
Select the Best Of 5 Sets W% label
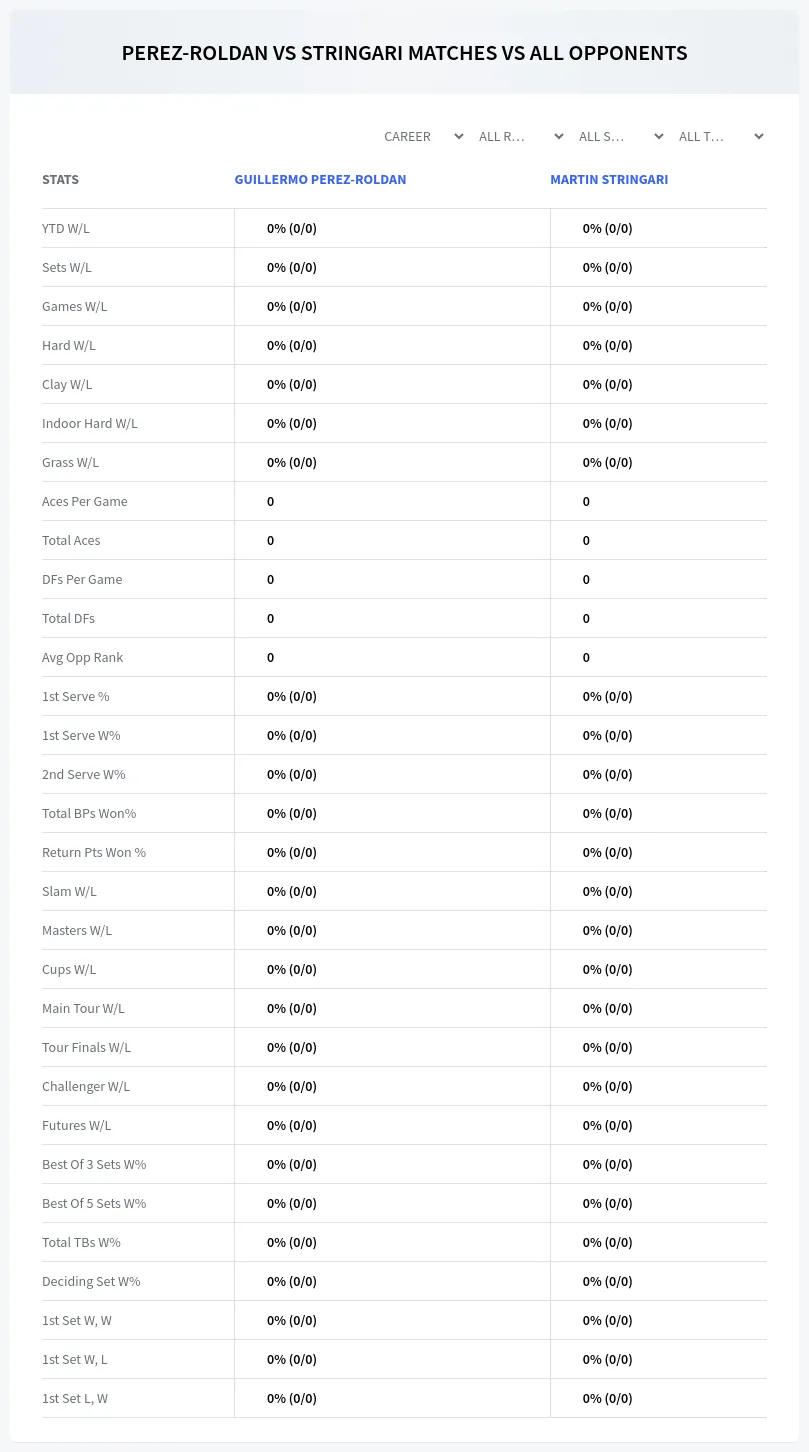[94, 1203]
